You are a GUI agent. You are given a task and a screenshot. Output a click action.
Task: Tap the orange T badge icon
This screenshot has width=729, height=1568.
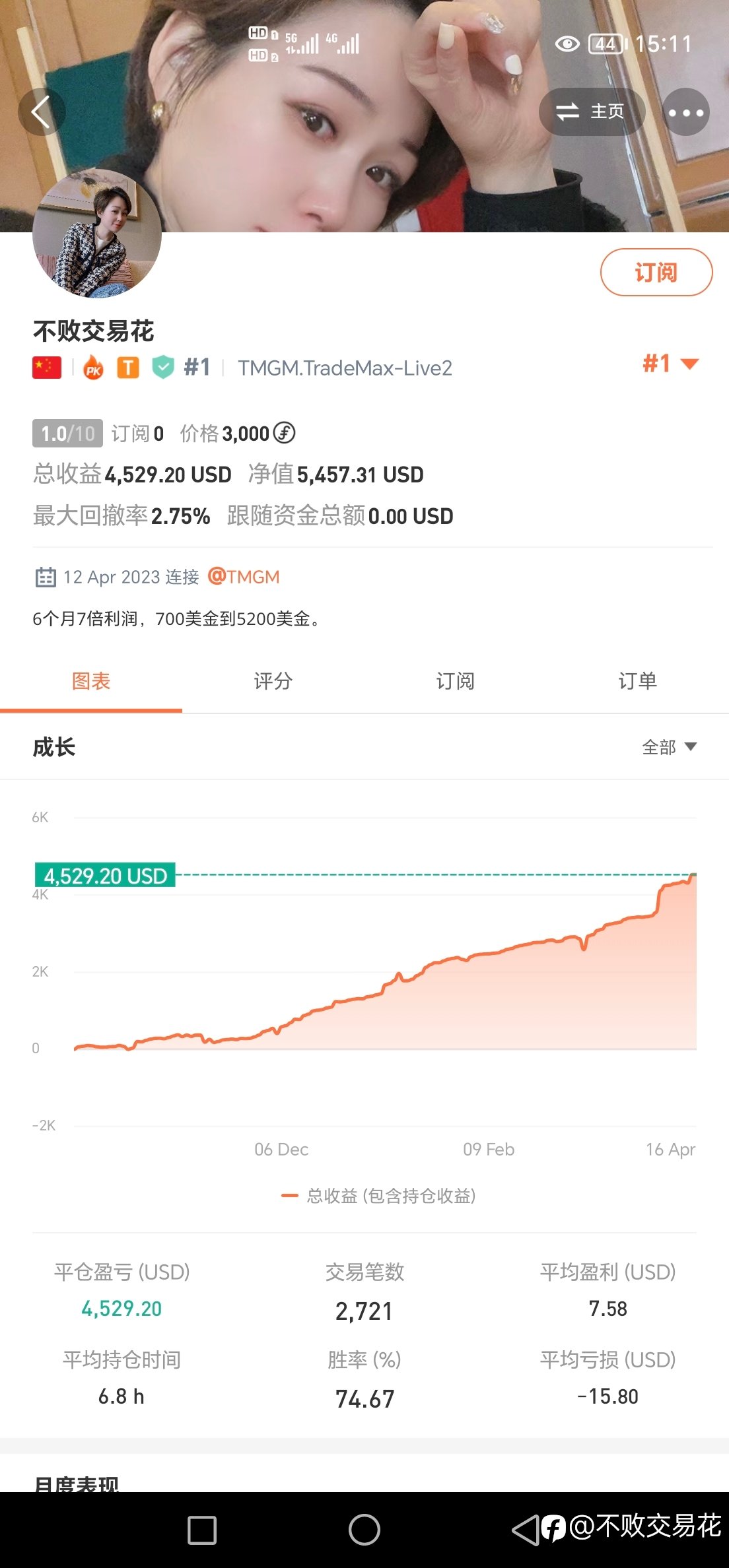click(x=128, y=368)
